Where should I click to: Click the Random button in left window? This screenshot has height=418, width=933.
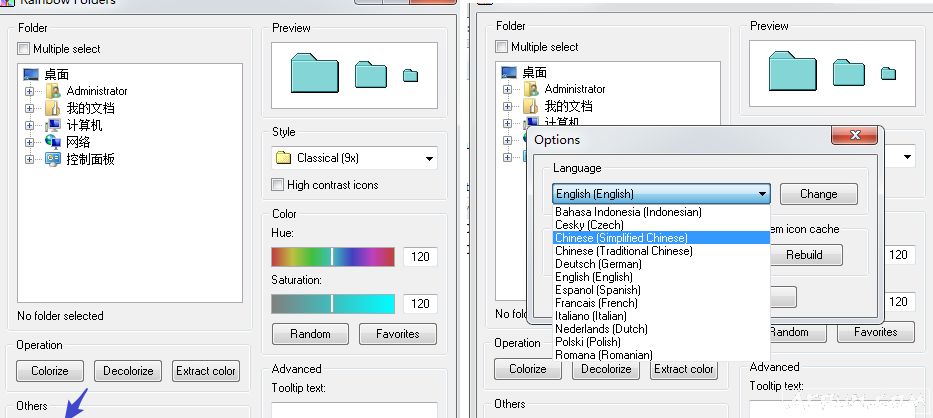point(310,334)
